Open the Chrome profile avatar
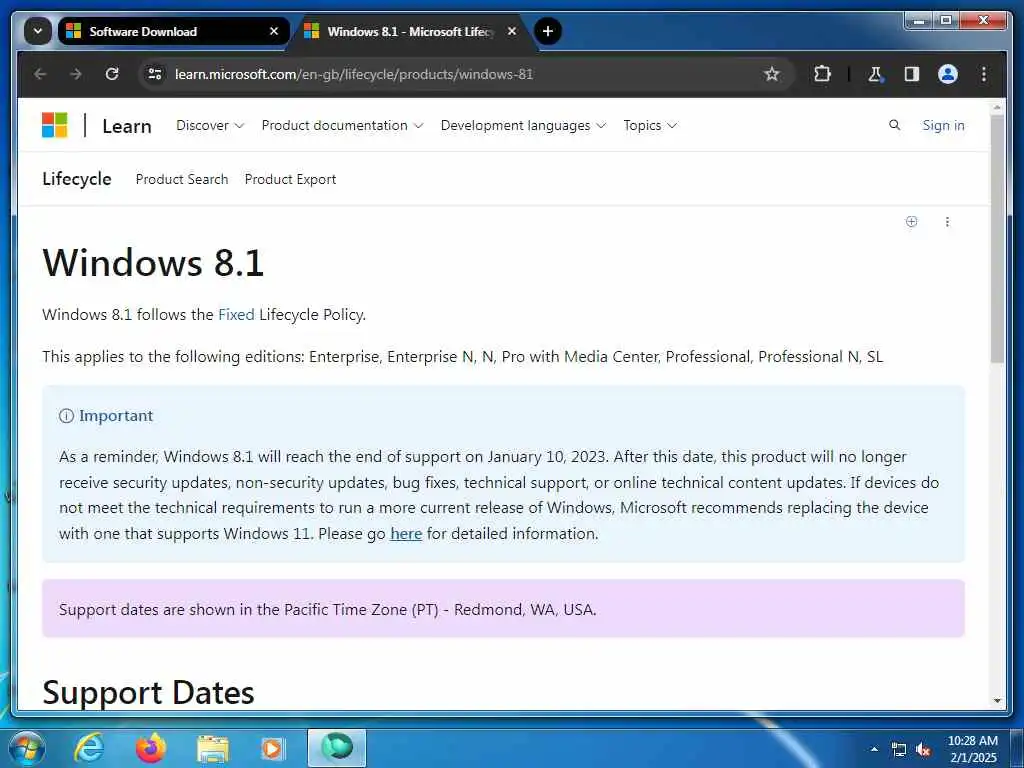 (948, 74)
